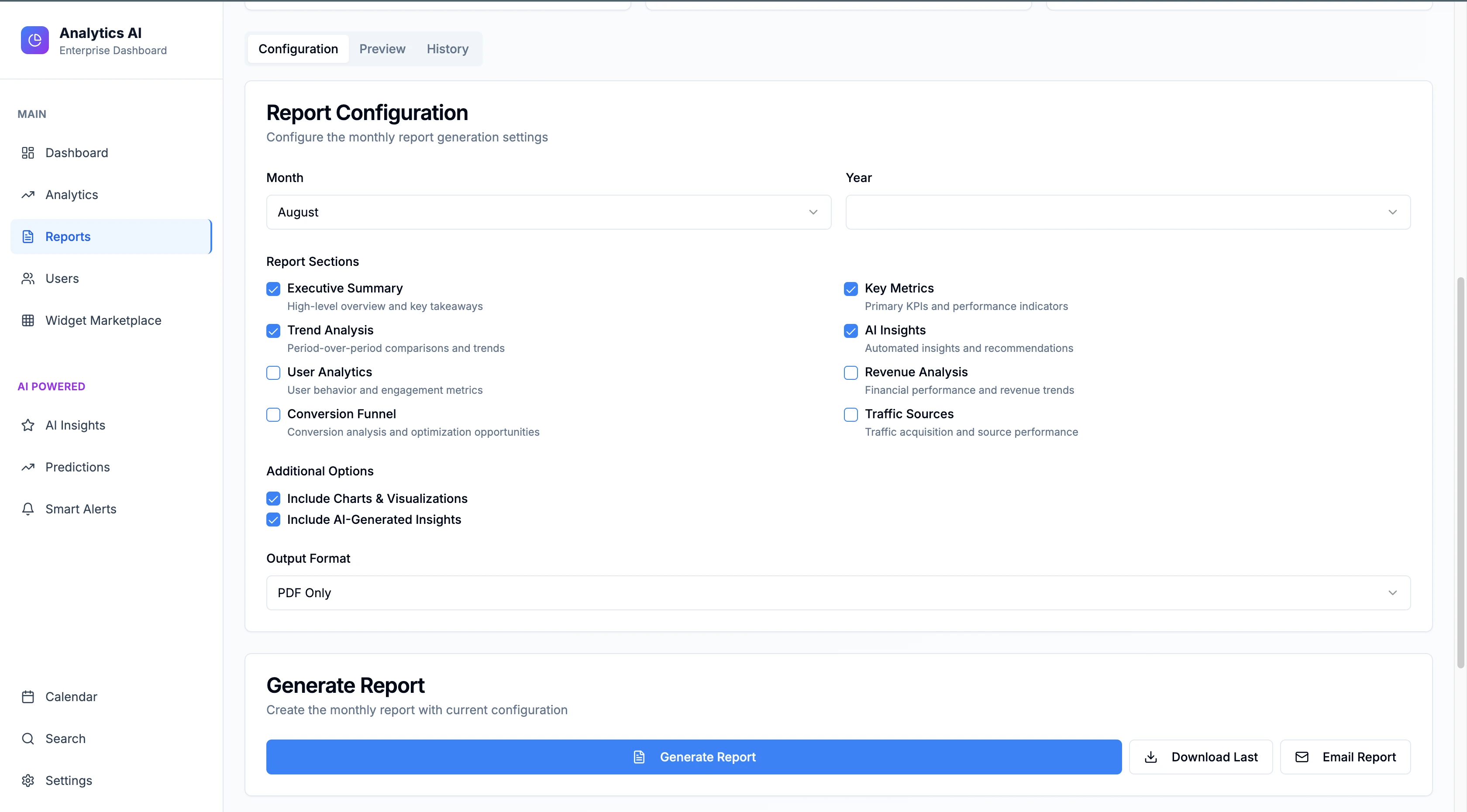Viewport: 1467px width, 812px height.
Task: Click the Download Last button
Action: [x=1201, y=757]
